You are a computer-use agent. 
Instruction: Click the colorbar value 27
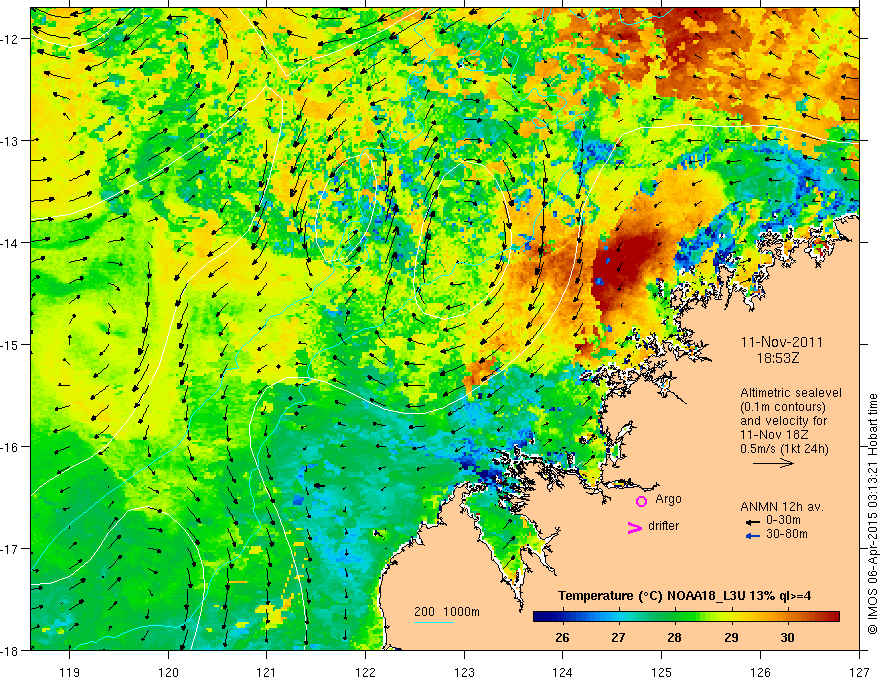[x=618, y=637]
